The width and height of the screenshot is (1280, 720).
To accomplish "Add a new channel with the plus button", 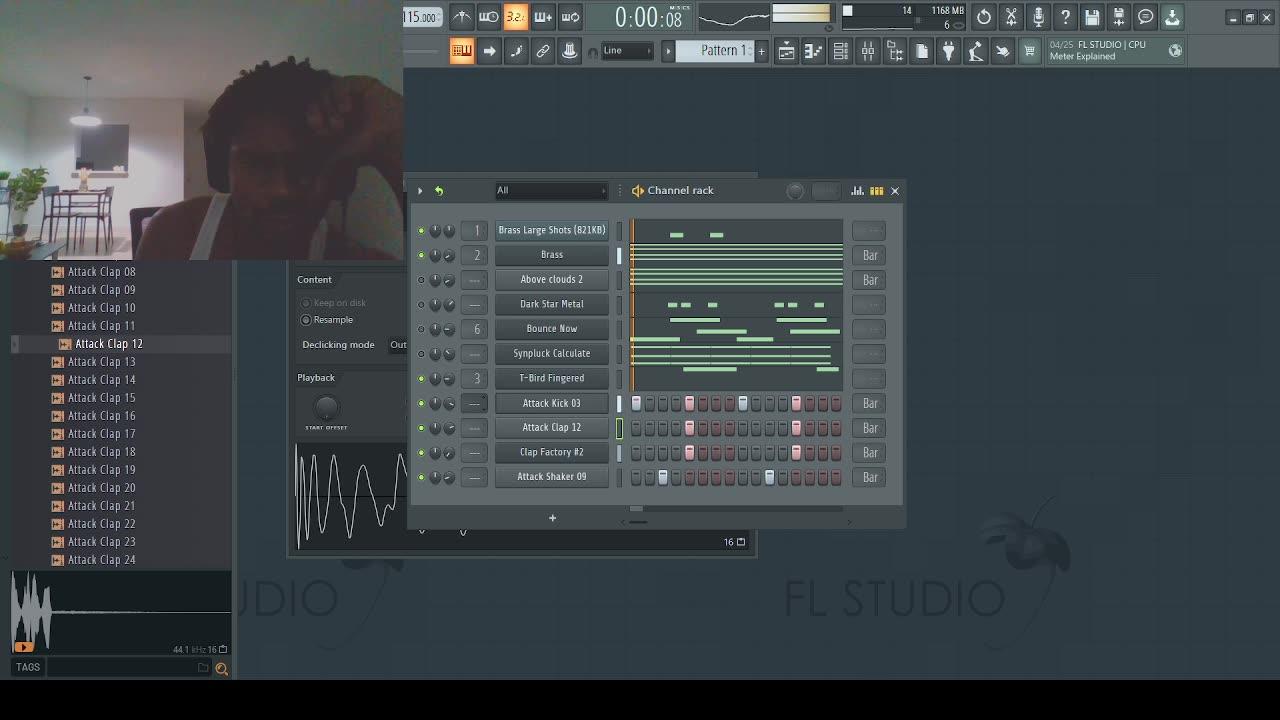I will point(552,518).
